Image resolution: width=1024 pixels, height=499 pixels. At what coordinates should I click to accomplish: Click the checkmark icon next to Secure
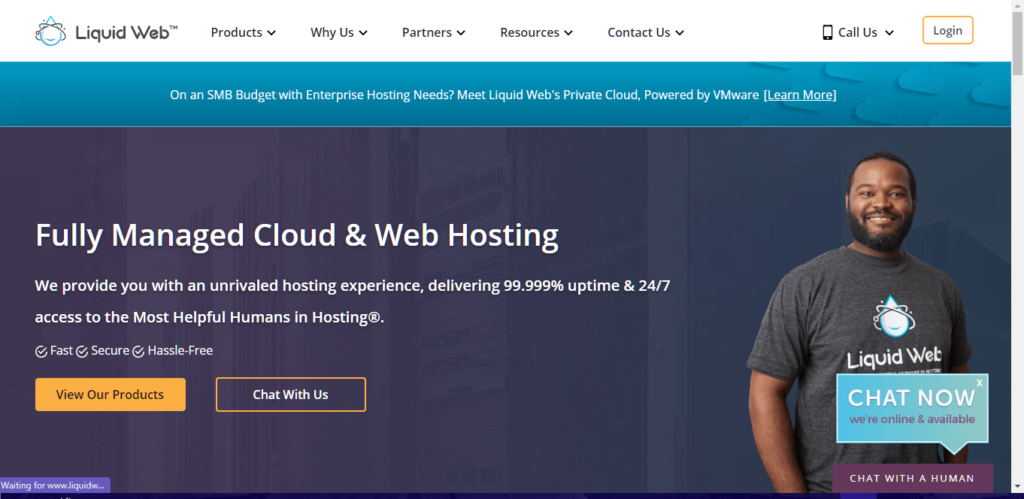click(x=82, y=351)
